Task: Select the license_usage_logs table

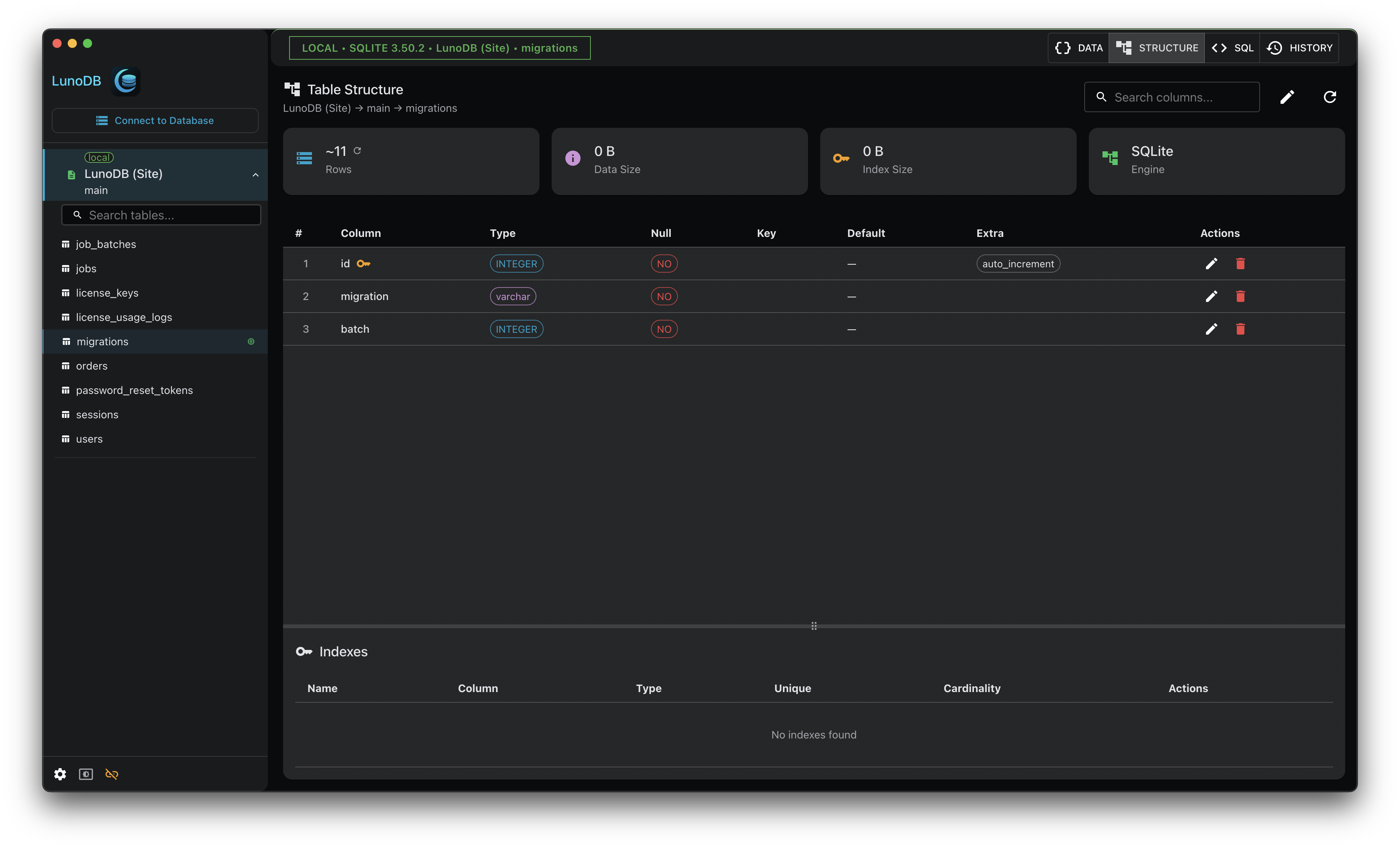Action: coord(124,317)
